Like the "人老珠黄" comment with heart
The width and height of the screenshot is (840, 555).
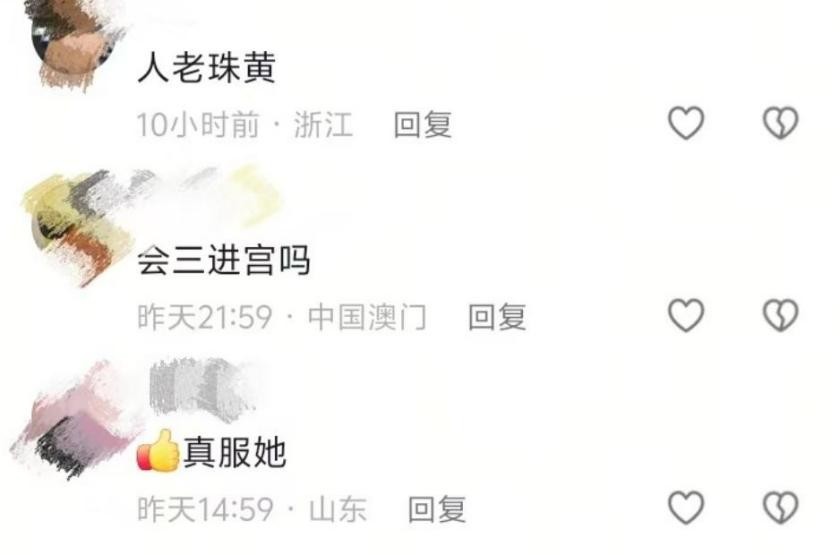click(686, 123)
